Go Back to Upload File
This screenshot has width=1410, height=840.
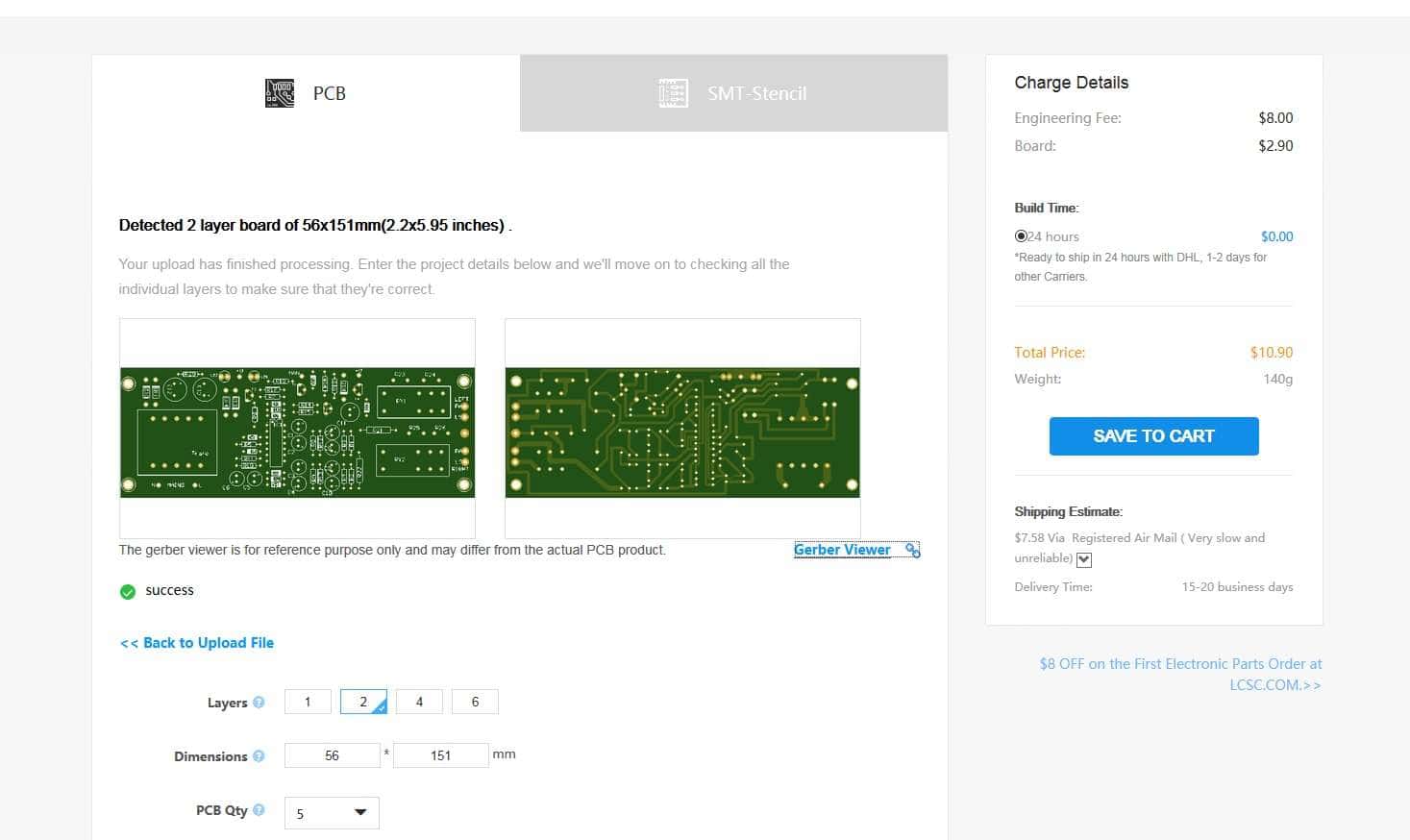pos(197,643)
